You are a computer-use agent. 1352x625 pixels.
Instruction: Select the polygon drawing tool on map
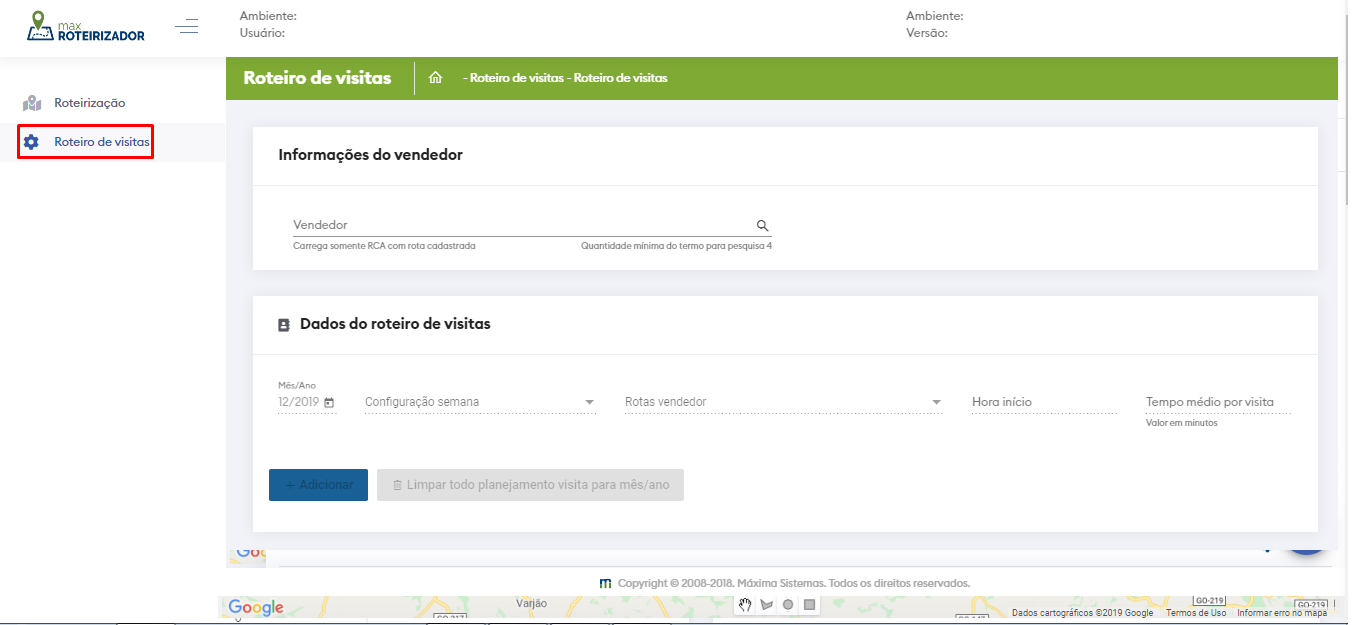767,604
